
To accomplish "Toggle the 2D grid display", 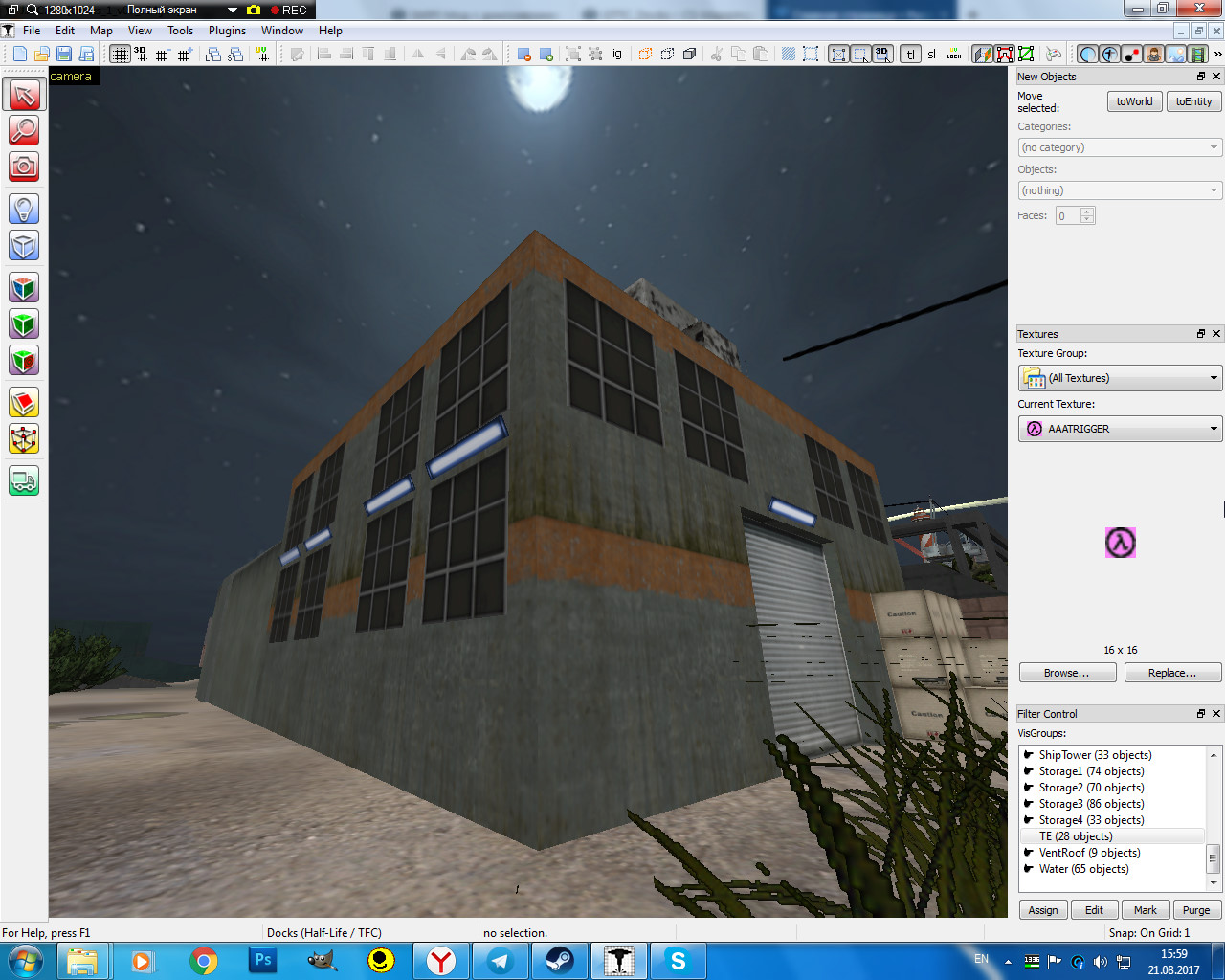I will point(120,55).
